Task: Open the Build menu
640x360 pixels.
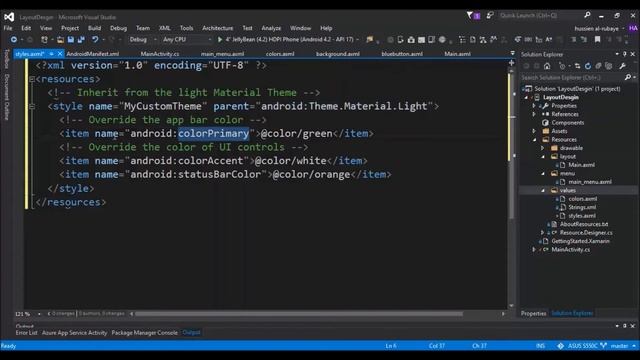Action: 94,28
